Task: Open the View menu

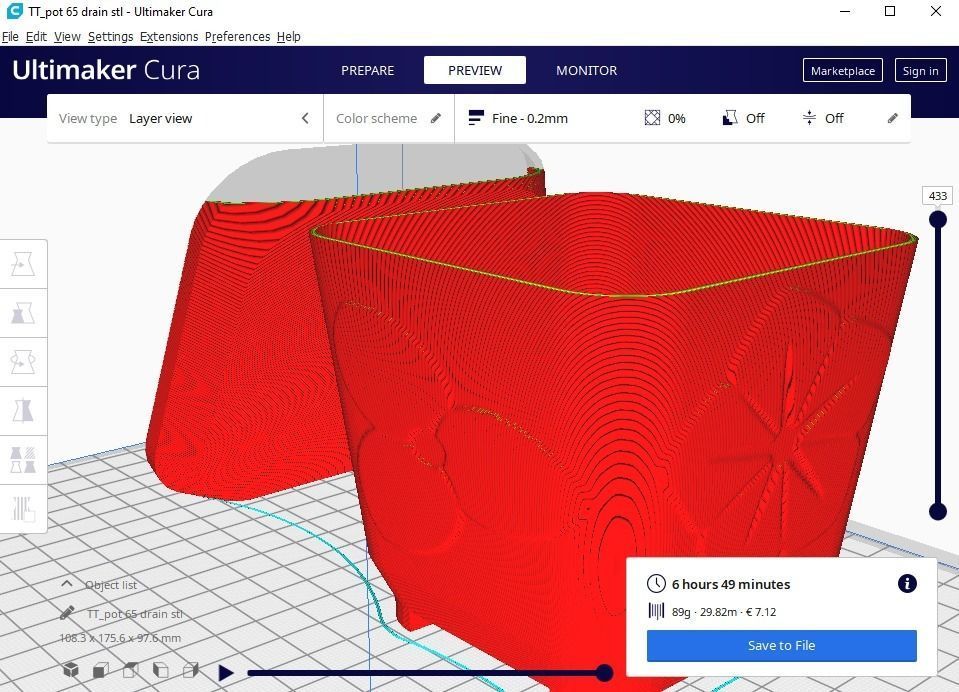Action: pos(67,37)
